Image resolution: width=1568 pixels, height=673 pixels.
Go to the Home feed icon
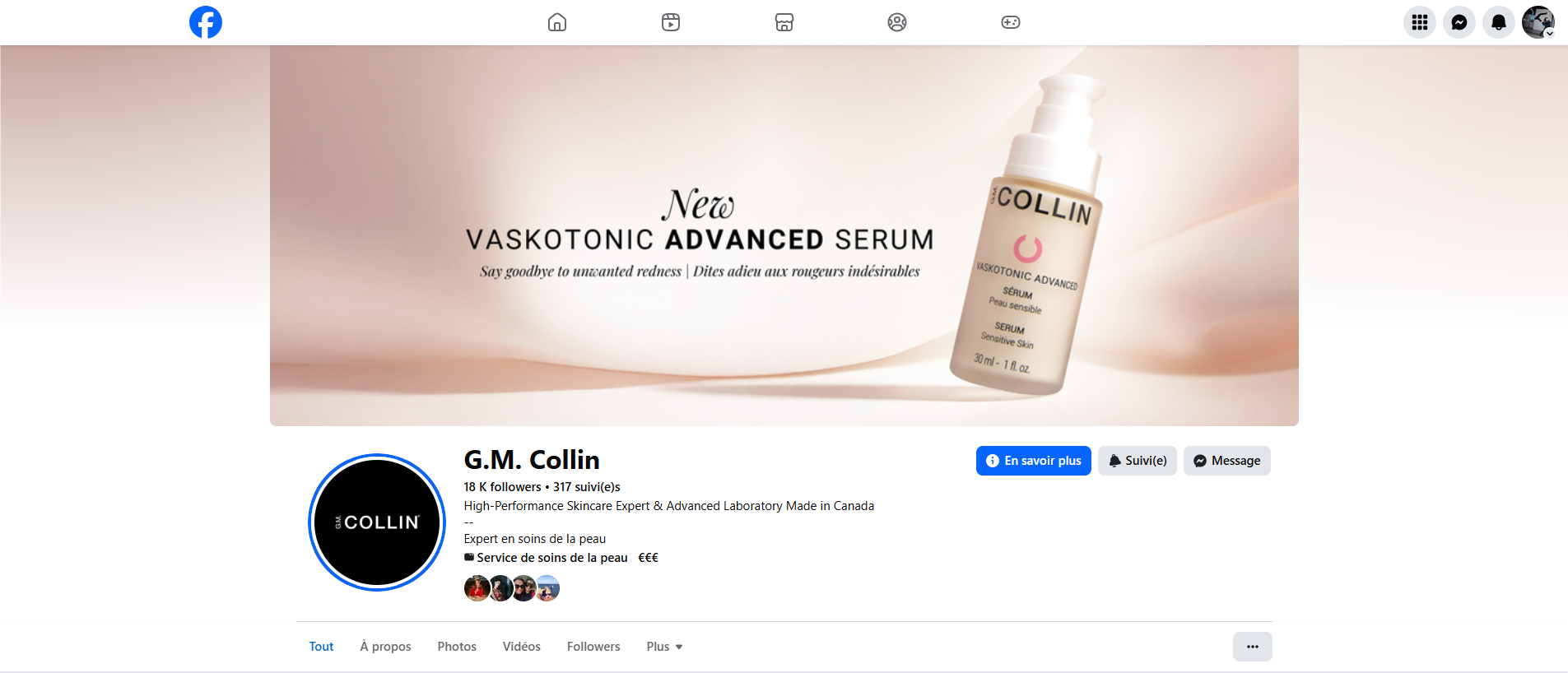(557, 22)
